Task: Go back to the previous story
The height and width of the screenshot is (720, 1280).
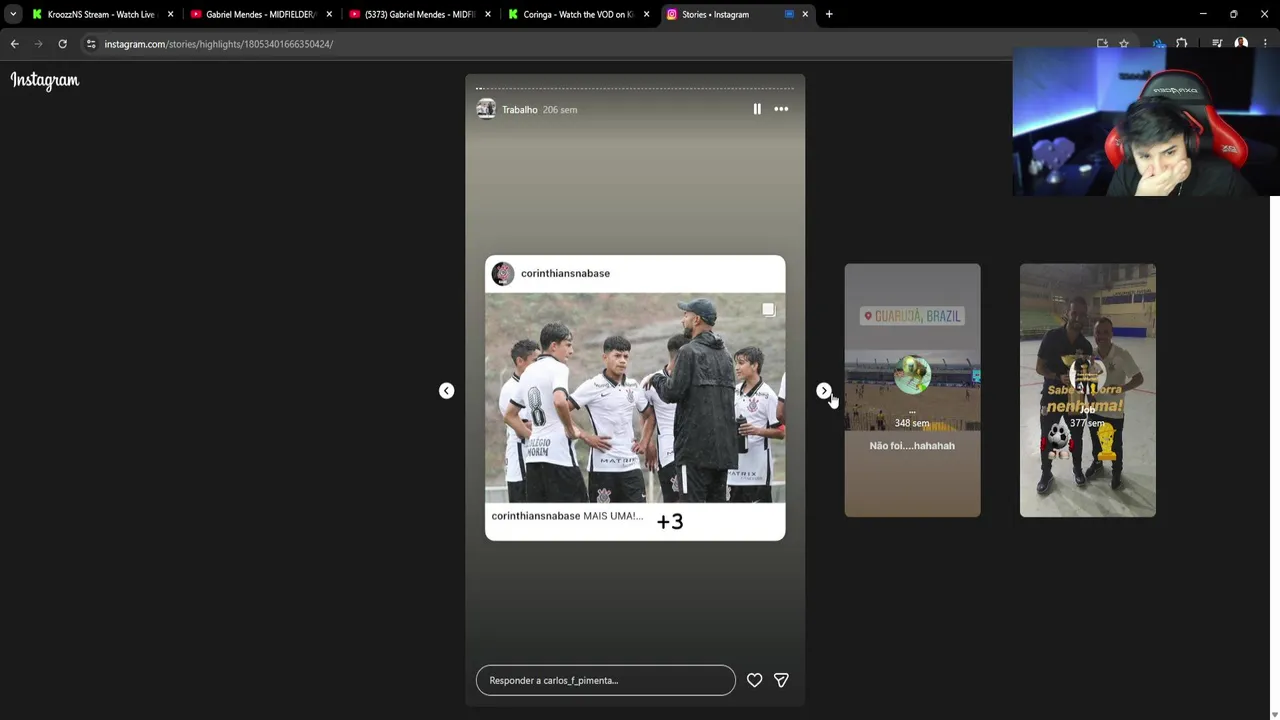Action: 447,391
